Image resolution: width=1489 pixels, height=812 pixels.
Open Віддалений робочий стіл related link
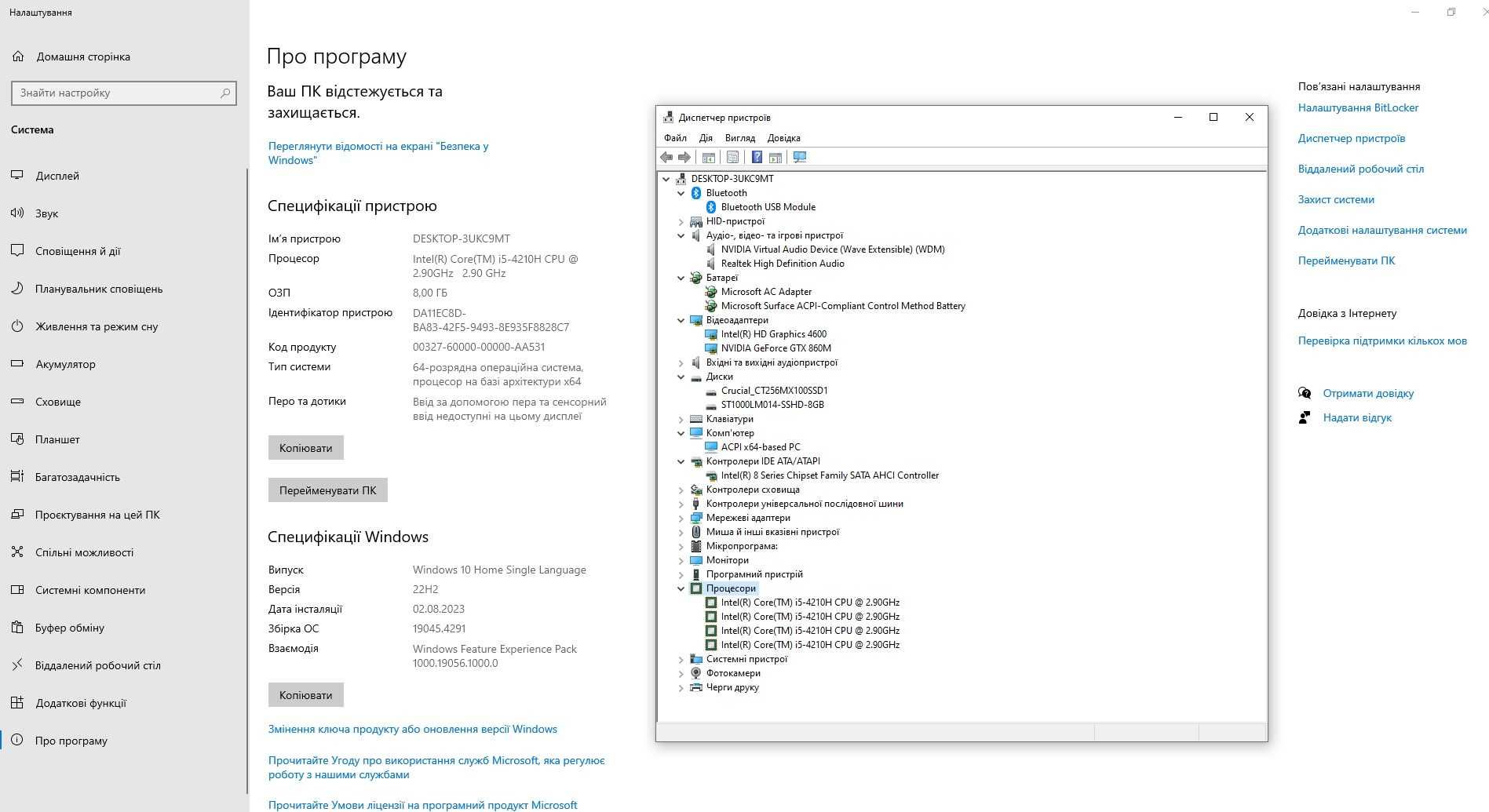click(1360, 169)
